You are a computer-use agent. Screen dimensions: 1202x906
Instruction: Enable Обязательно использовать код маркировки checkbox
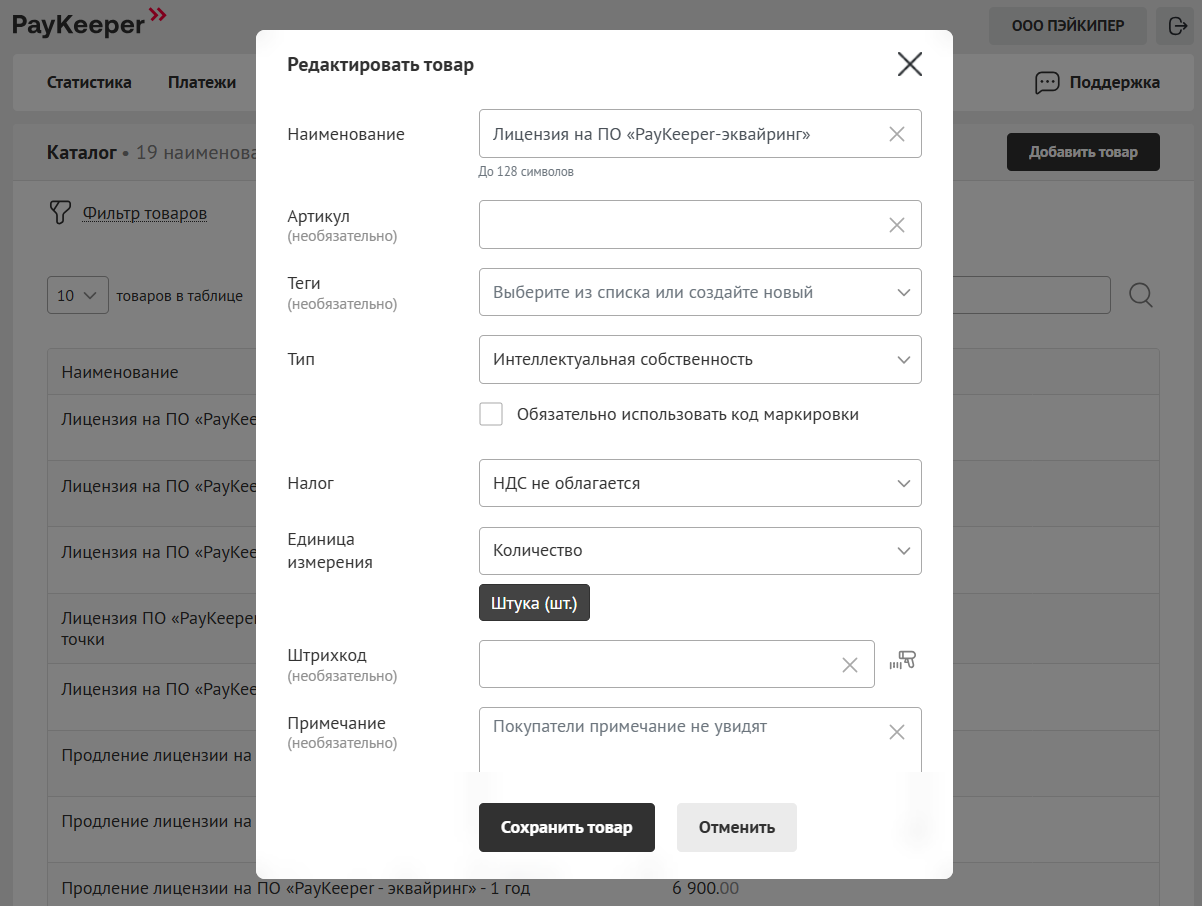491,414
